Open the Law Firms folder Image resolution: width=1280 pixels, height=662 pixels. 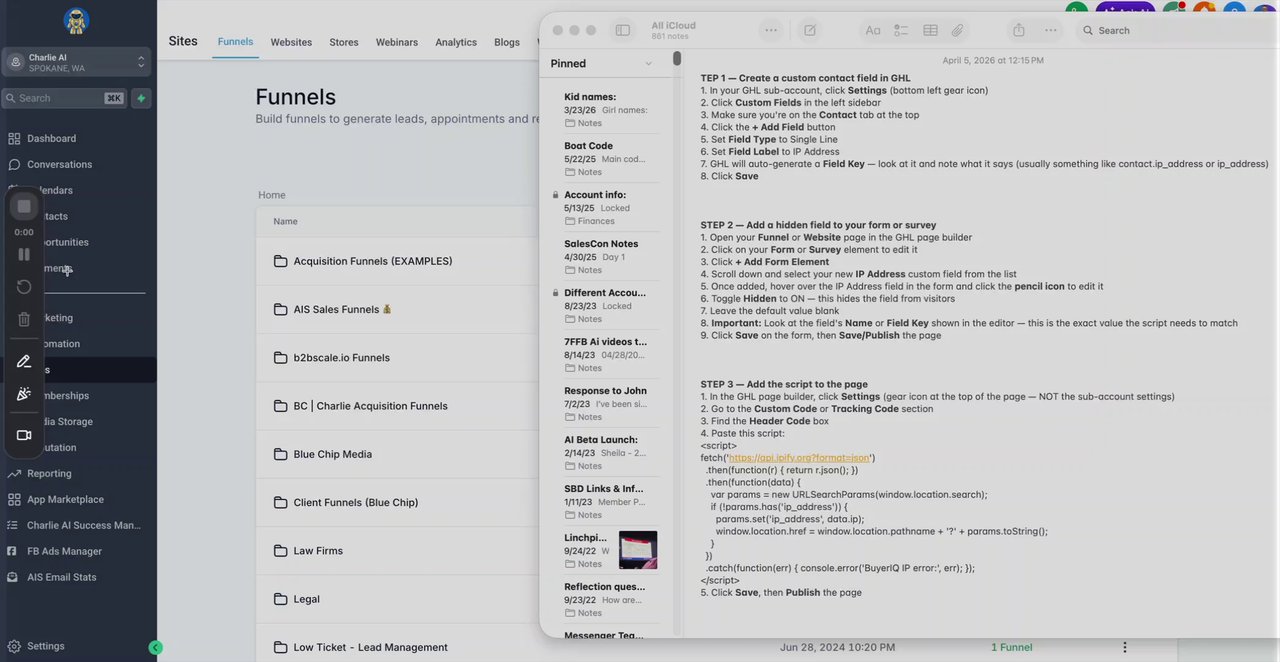click(318, 550)
